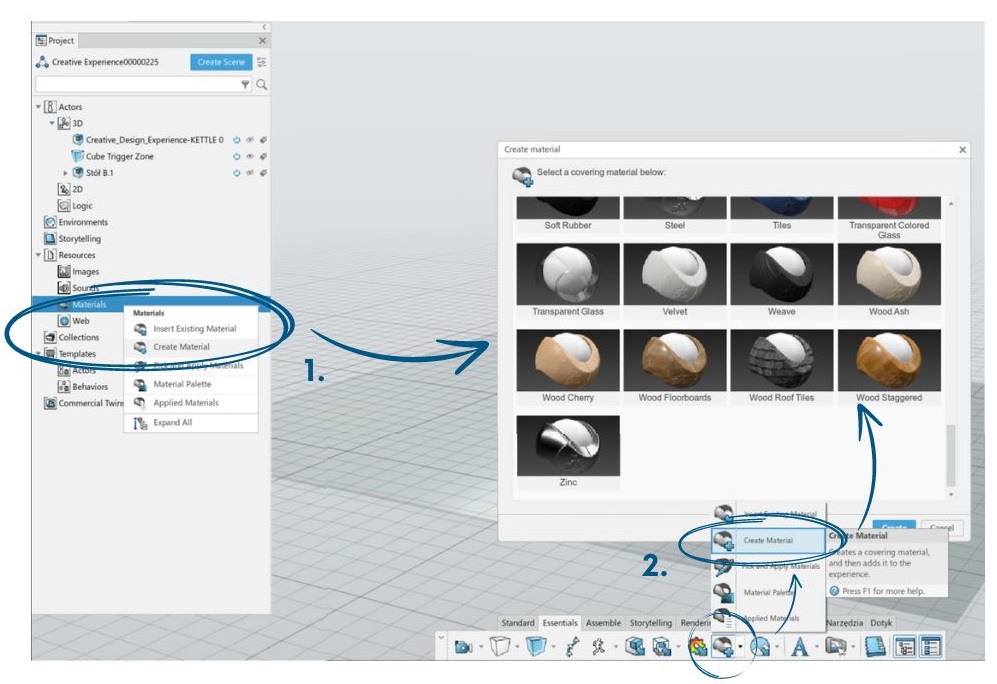
Task: Click the camera icon in the bottom toolbar
Action: (462, 647)
